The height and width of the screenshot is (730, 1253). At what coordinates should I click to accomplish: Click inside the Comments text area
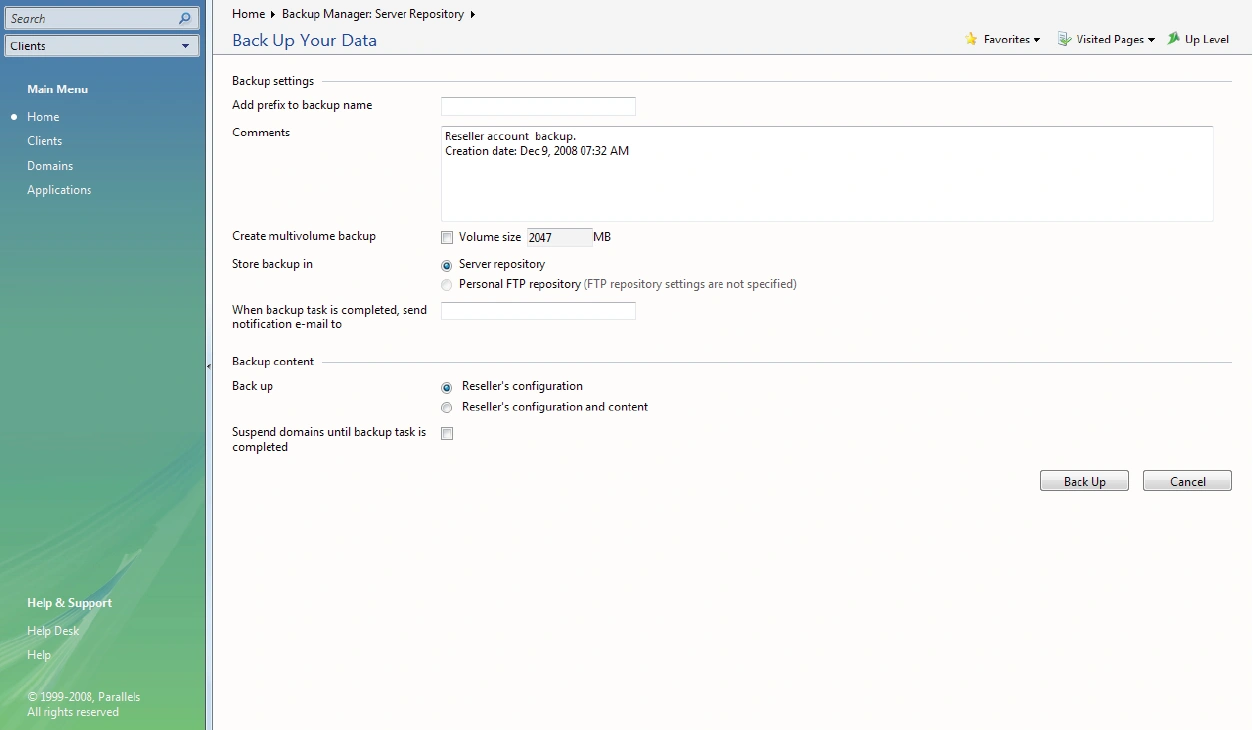[x=827, y=174]
